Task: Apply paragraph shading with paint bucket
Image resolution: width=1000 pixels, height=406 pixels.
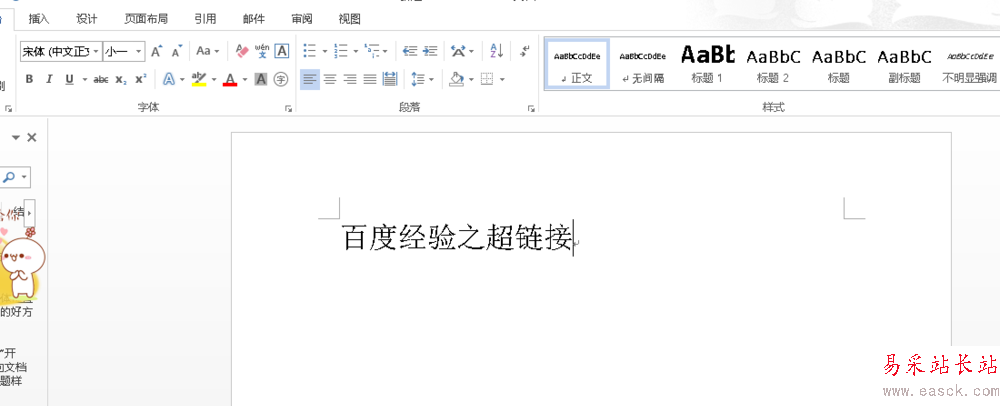Action: pyautogui.click(x=456, y=79)
